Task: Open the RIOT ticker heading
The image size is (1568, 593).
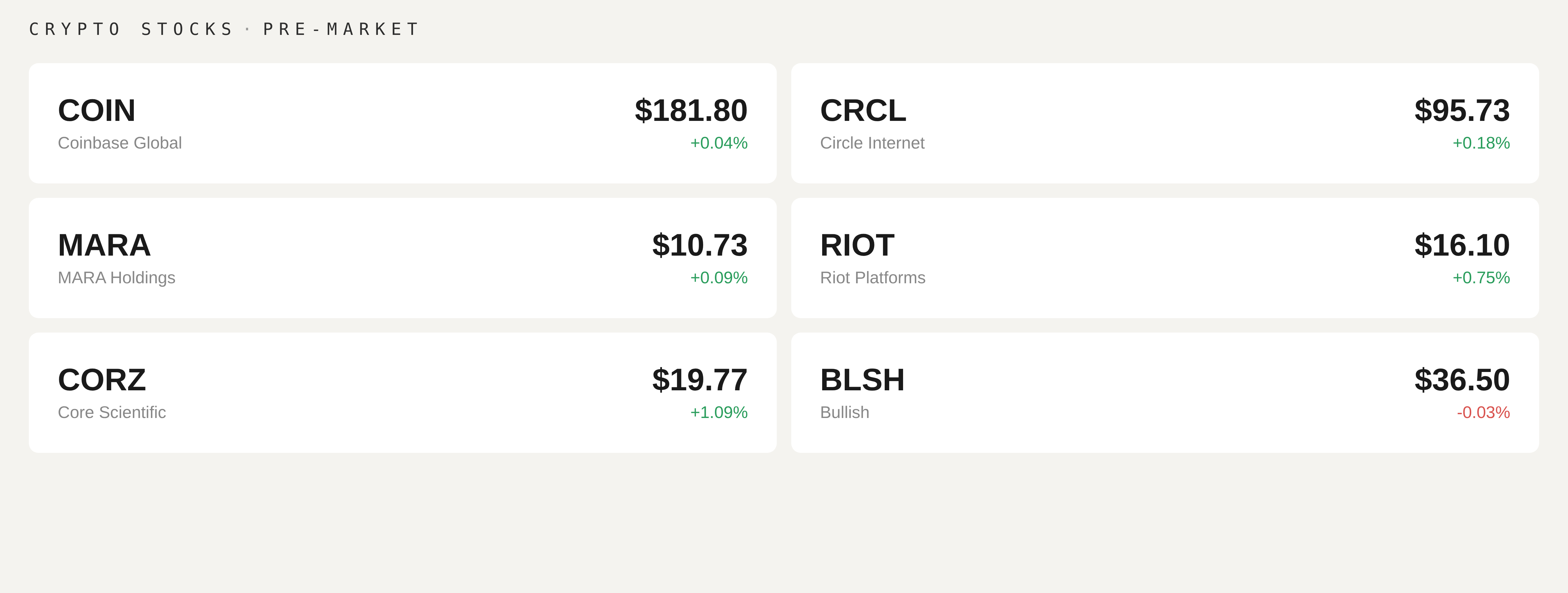Action: 857,245
